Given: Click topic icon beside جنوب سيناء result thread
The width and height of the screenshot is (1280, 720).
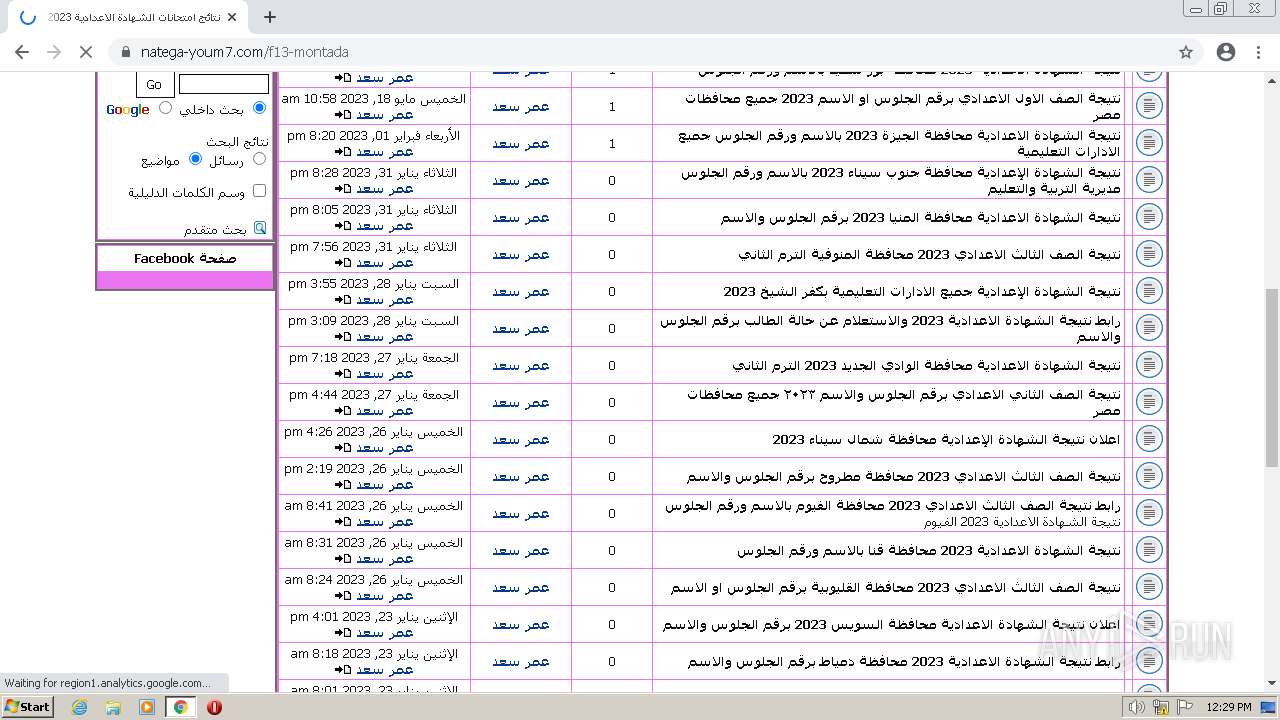Looking at the screenshot, I should tap(1149, 180).
